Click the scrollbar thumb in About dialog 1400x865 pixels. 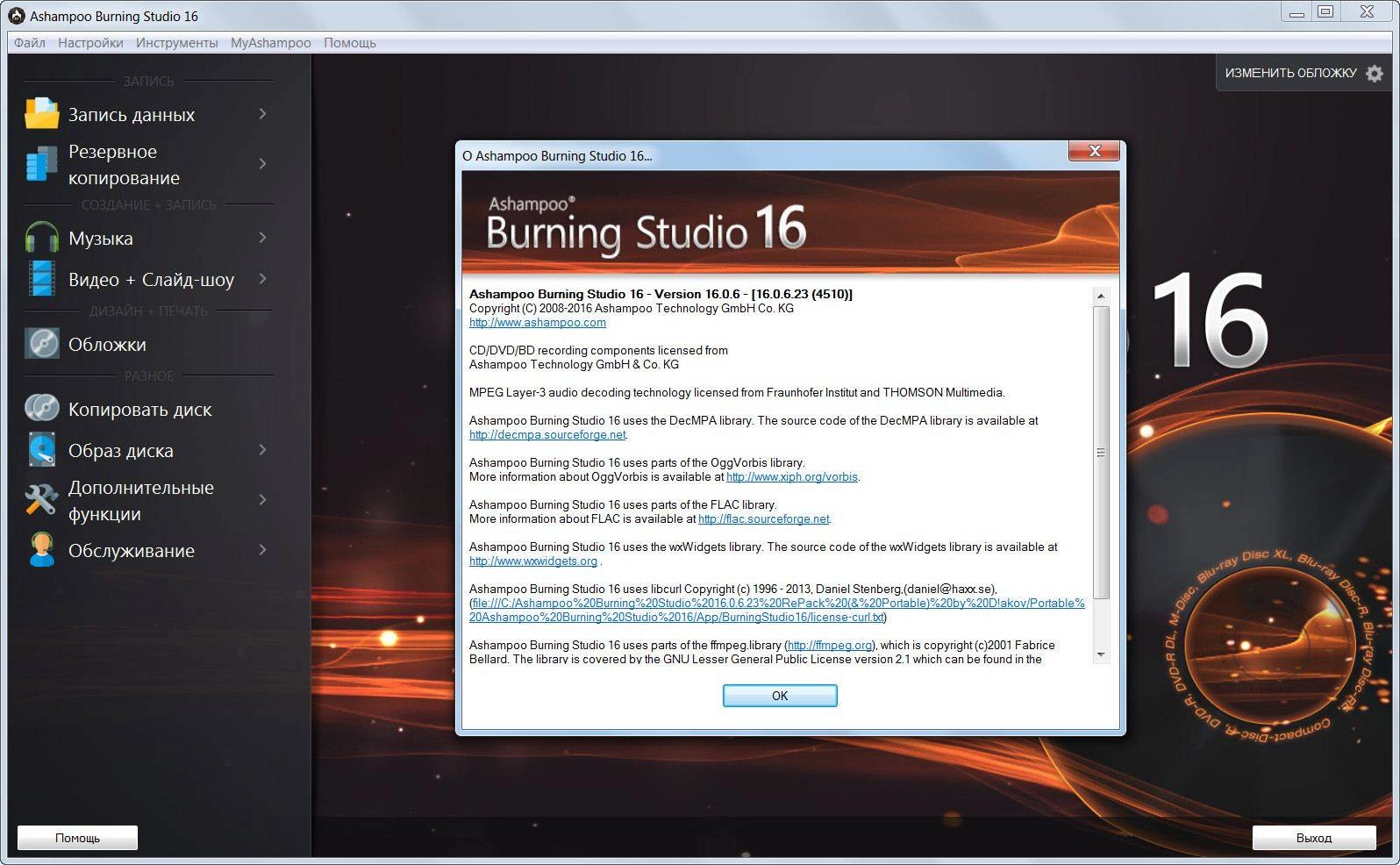click(x=1101, y=453)
